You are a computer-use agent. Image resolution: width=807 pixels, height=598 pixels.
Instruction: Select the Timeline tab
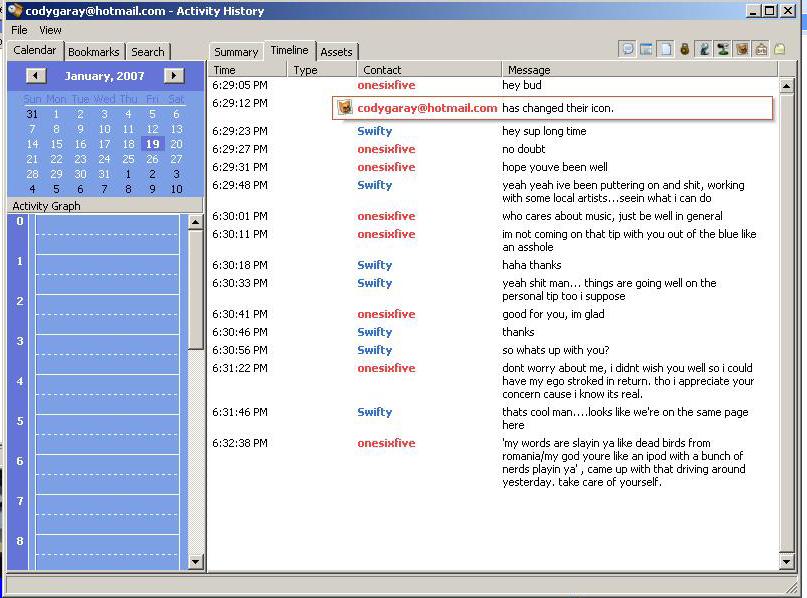(289, 50)
